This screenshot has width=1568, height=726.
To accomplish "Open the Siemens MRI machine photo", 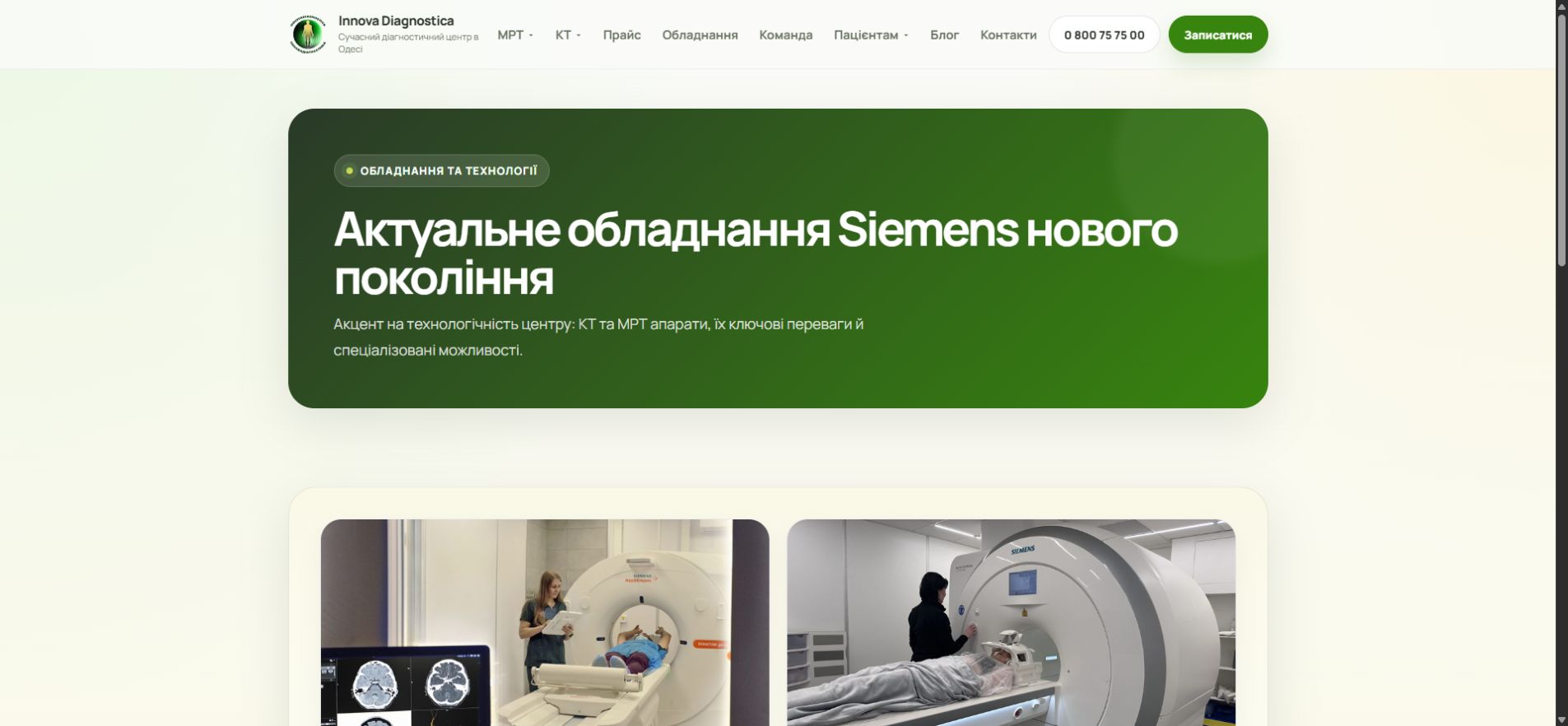I will [1011, 622].
